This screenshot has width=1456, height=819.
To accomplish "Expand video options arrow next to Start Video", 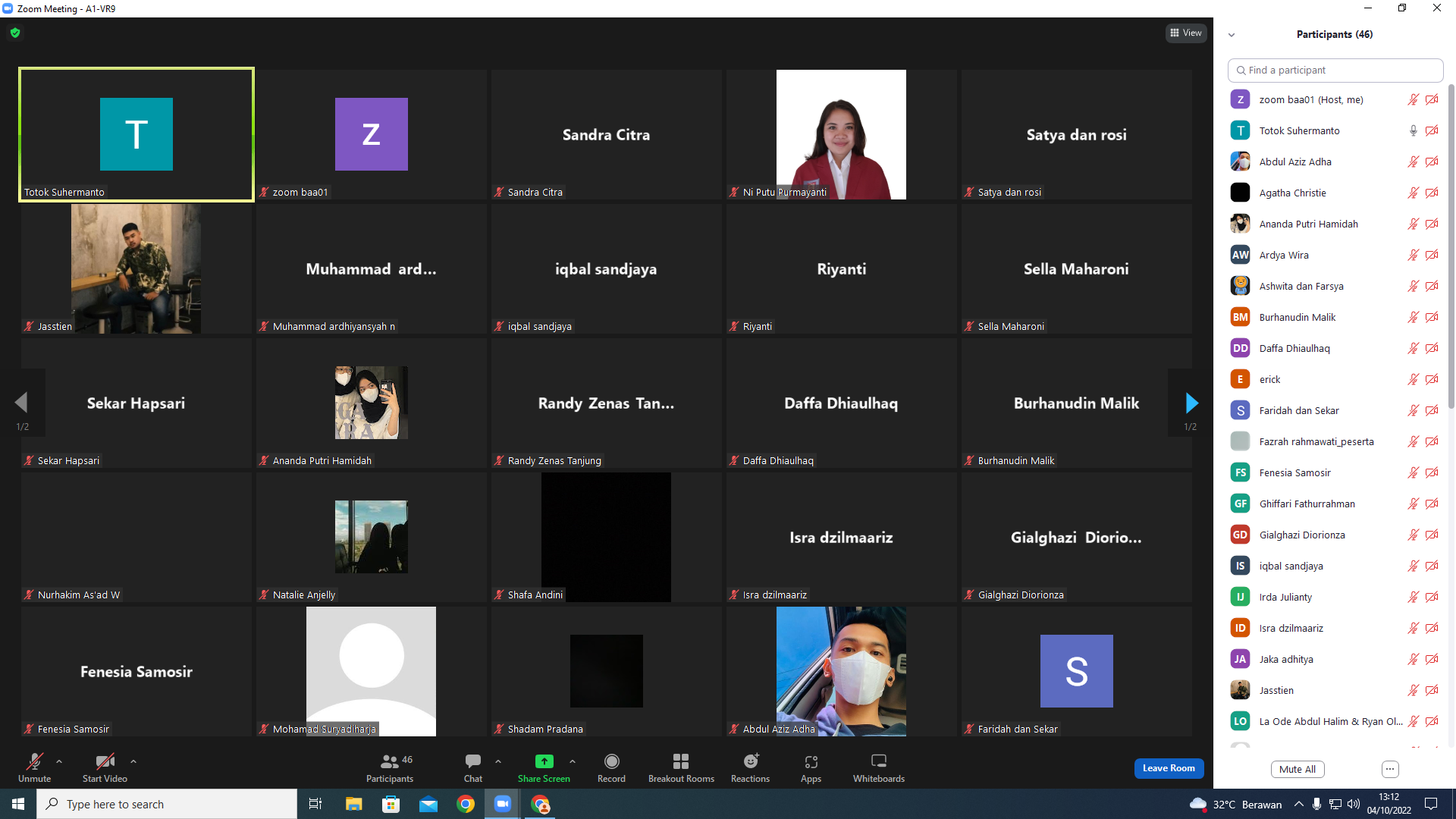I will coord(133,761).
